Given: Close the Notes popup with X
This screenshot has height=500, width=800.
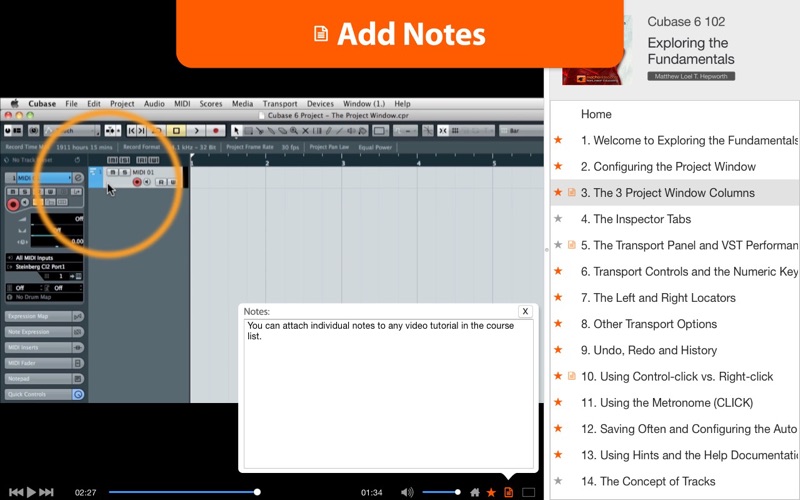Looking at the screenshot, I should coord(525,311).
